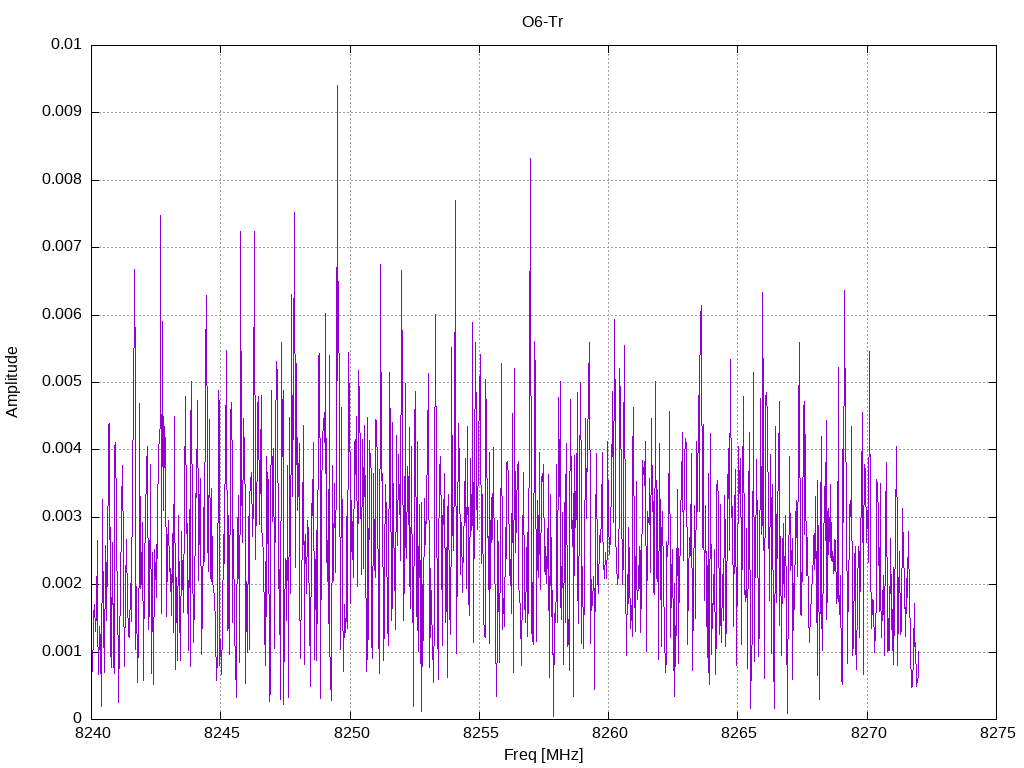
Task: Click x-axis tick label 8255
Action: (x=480, y=733)
